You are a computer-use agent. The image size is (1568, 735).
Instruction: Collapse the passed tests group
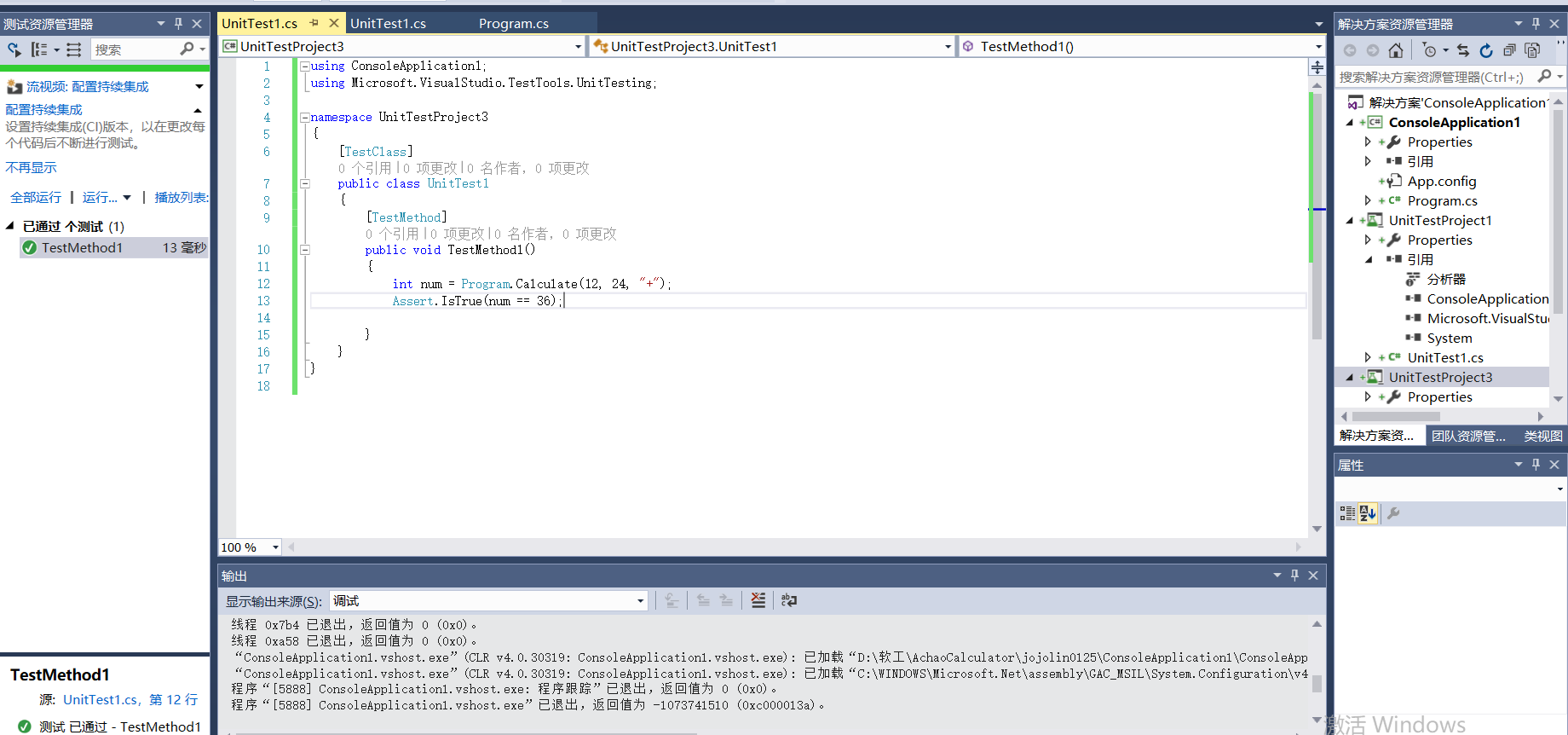tap(10, 226)
